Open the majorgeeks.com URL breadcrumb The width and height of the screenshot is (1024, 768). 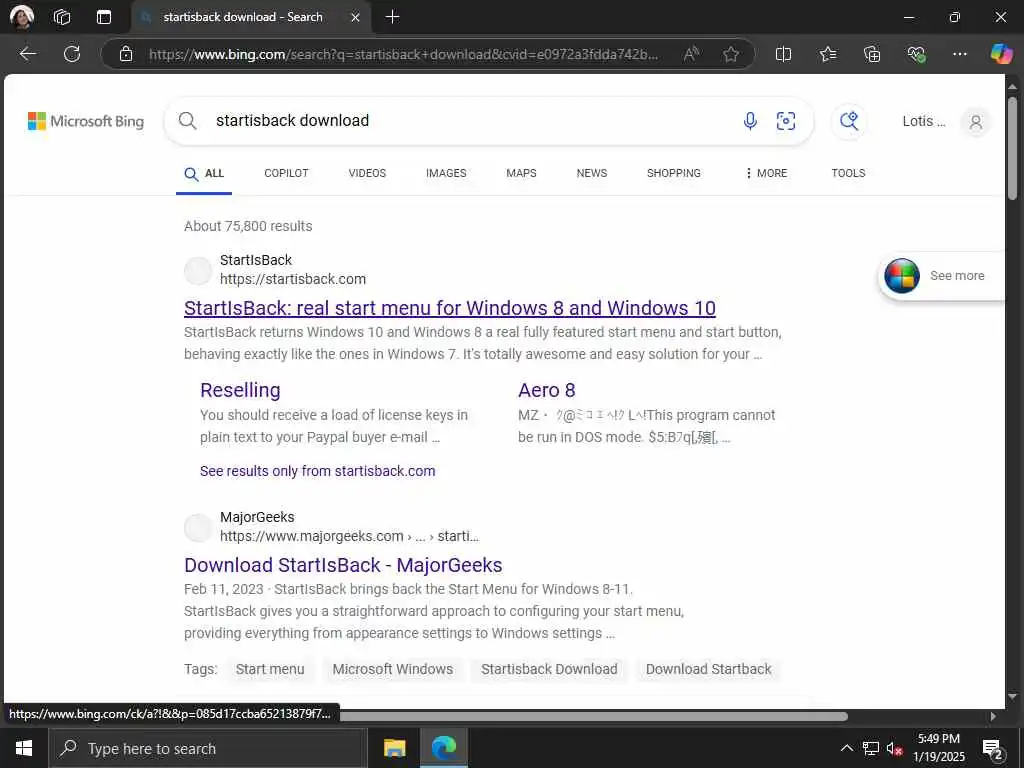(349, 536)
